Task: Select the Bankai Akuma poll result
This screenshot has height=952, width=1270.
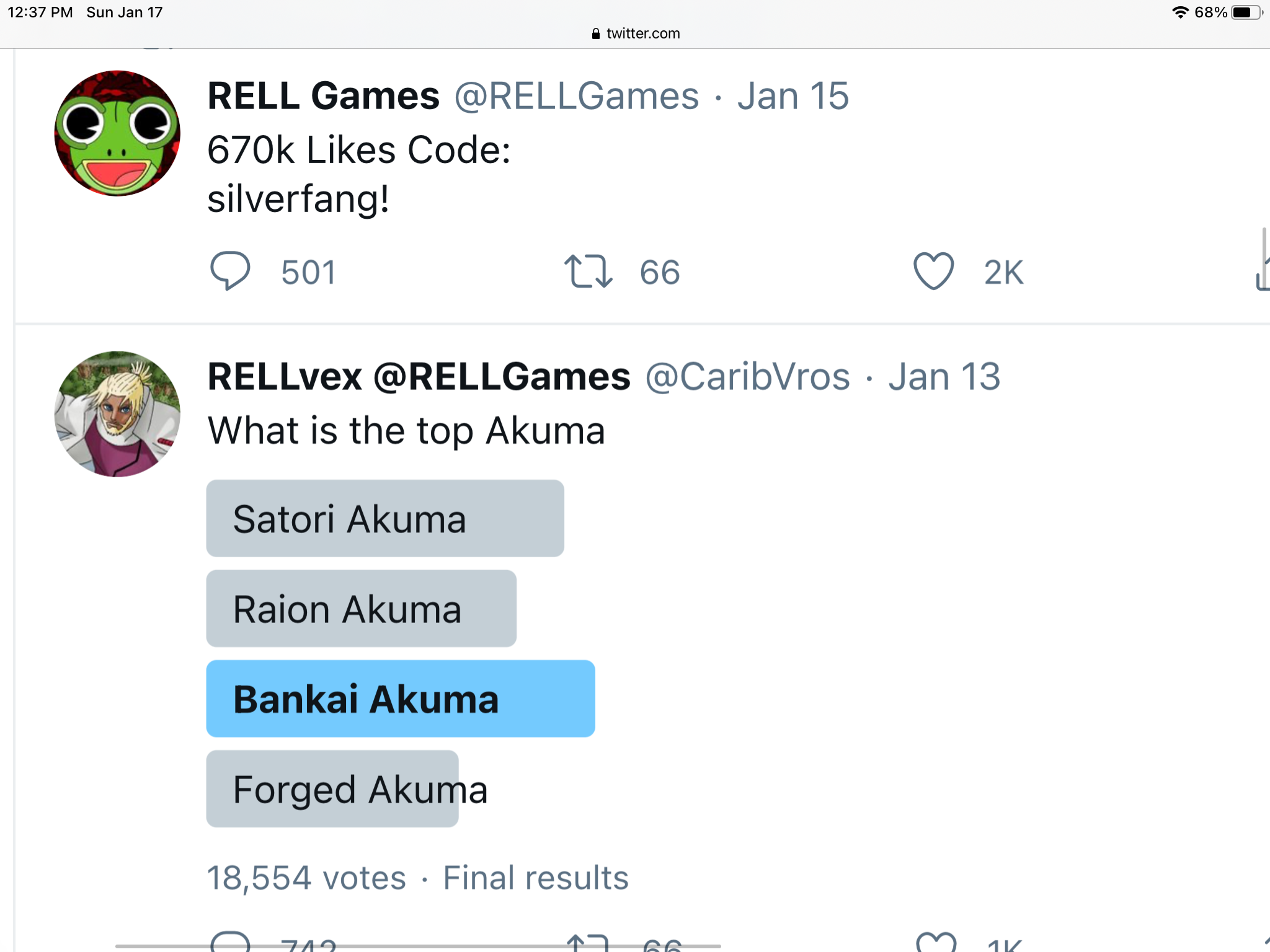Action: click(x=400, y=699)
